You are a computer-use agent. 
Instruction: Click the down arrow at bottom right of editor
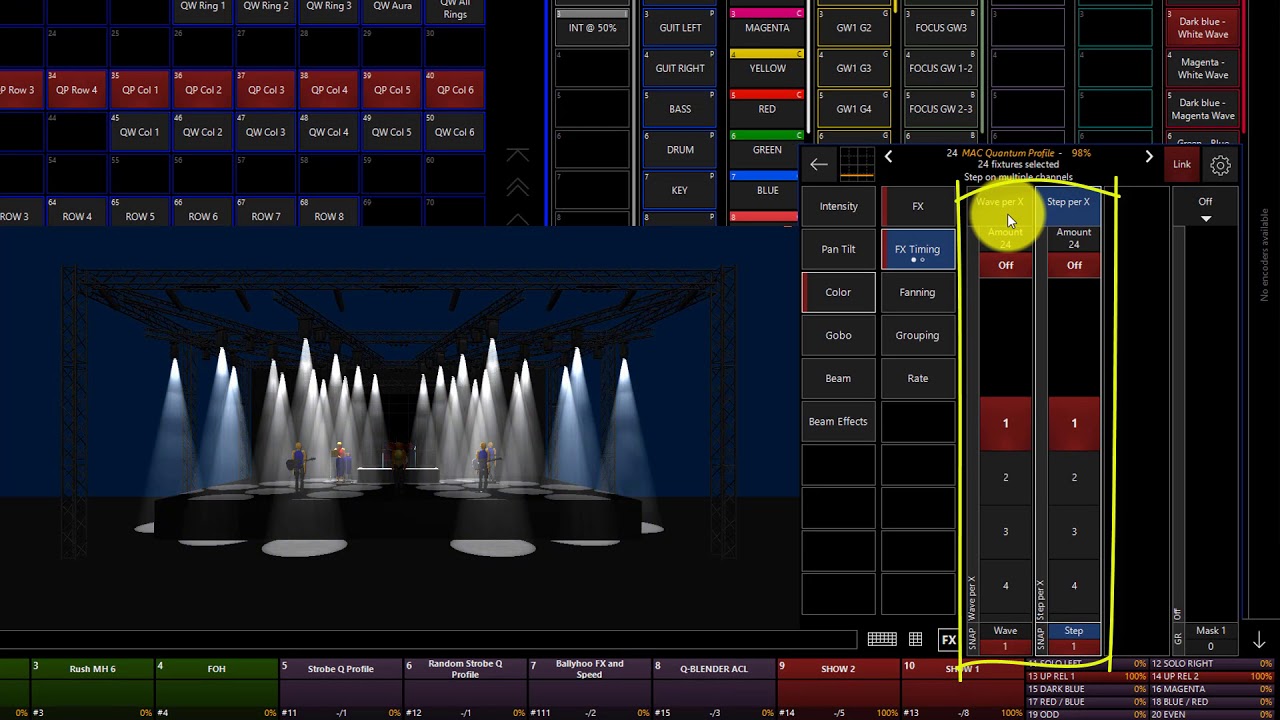pos(1259,640)
